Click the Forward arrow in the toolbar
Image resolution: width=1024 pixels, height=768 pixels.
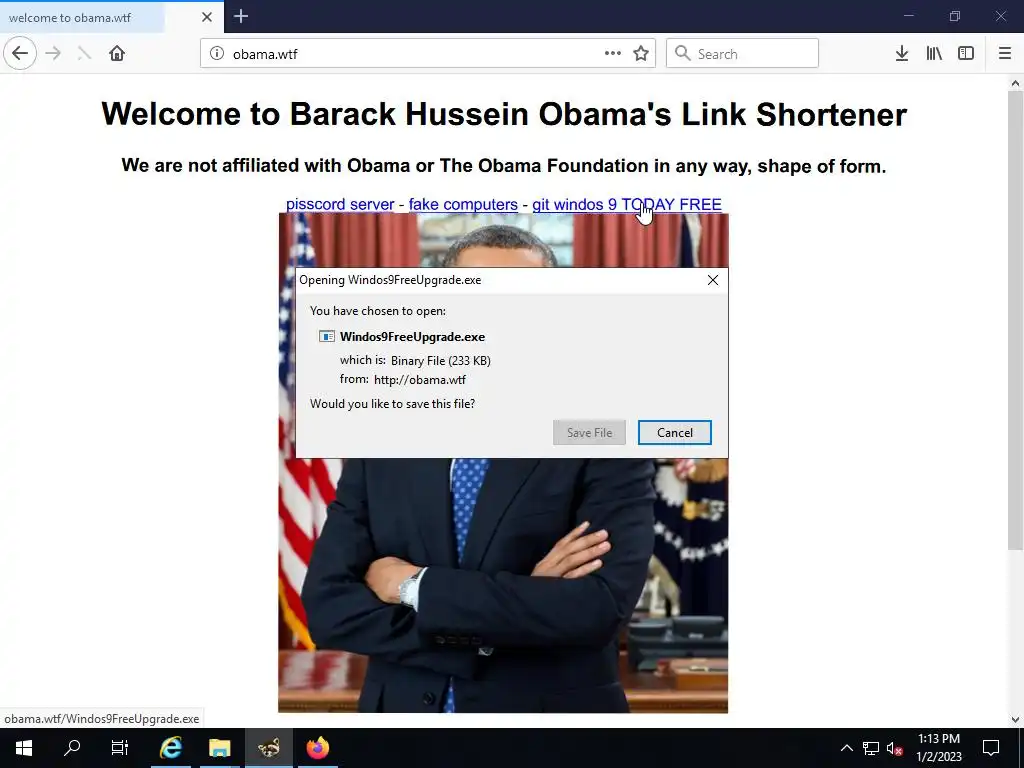(53, 54)
